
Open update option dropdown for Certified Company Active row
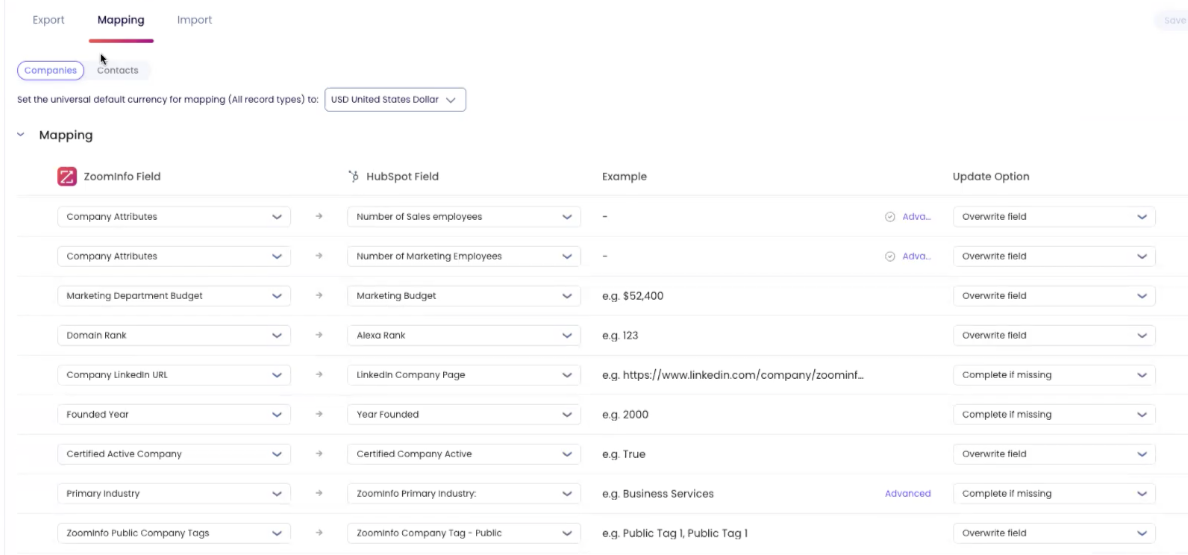1054,454
